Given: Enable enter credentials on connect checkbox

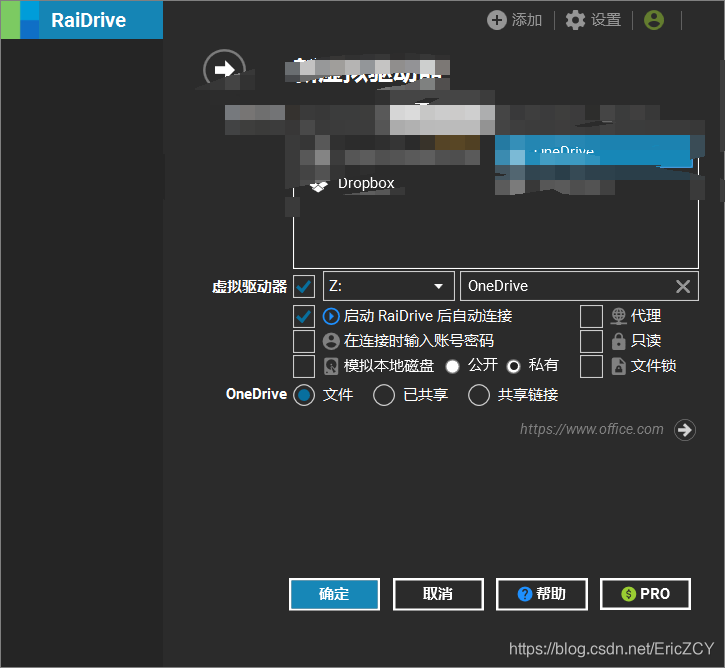Looking at the screenshot, I should click(304, 341).
